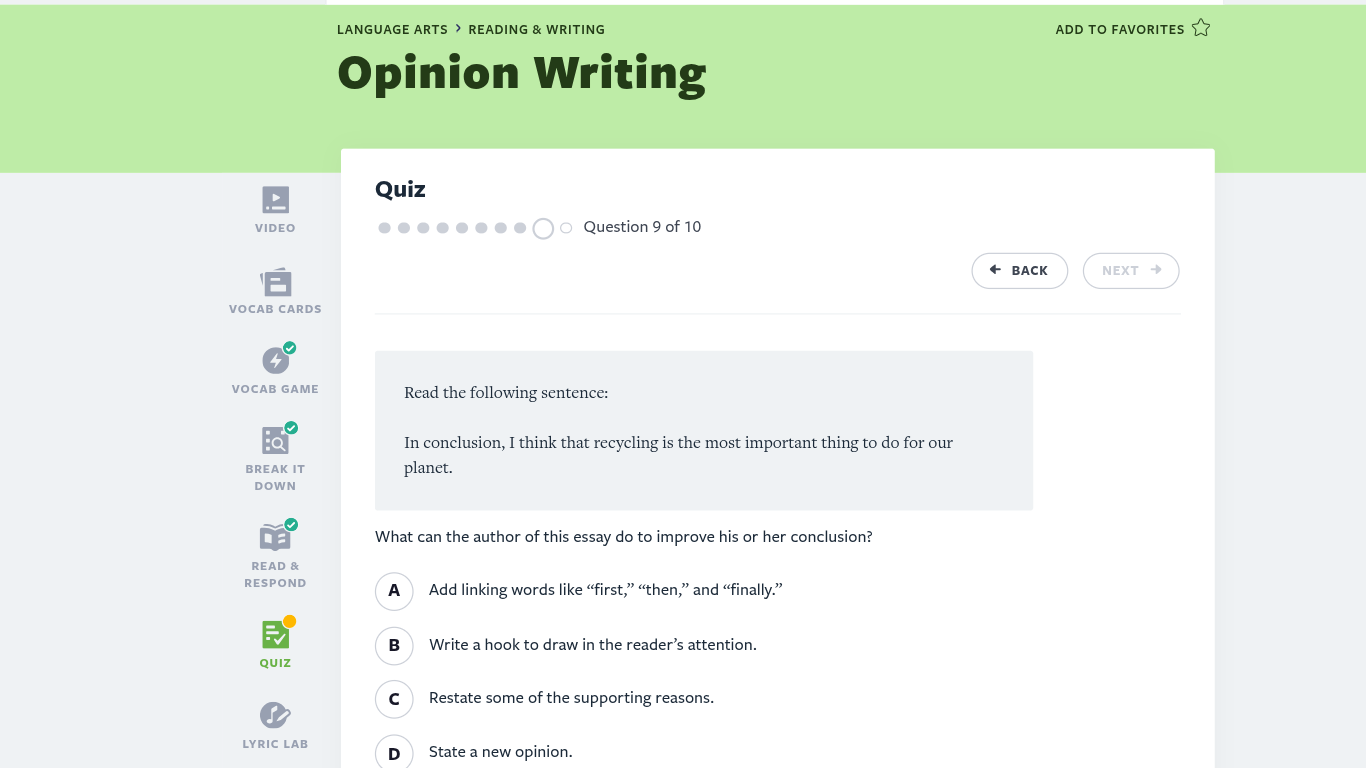Viewport: 1366px width, 768px height.
Task: Jump to the first question progress dot
Action: coord(384,228)
